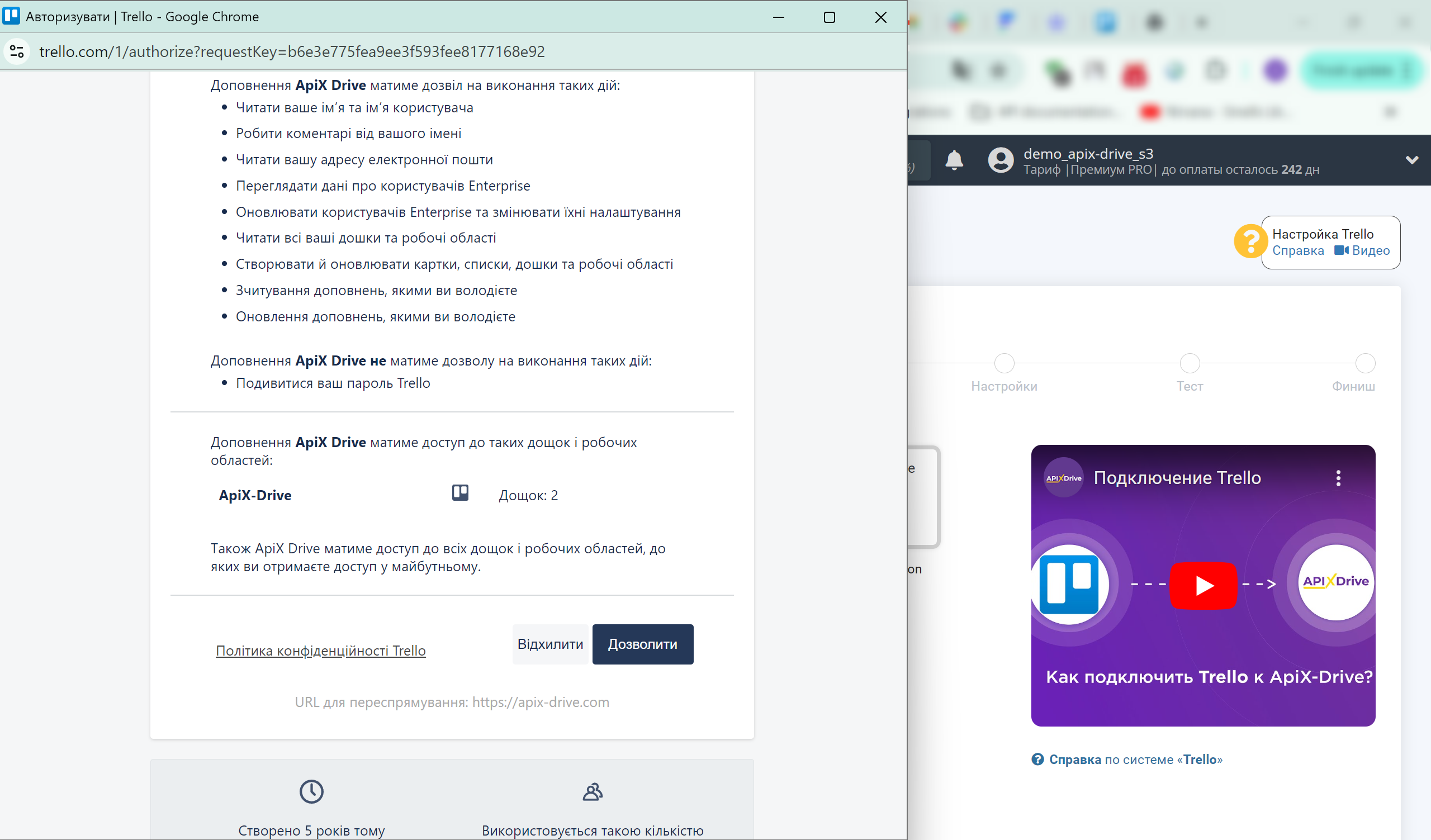
Task: Expand the demo_apix-drive_s3 account chevron
Action: click(1411, 160)
